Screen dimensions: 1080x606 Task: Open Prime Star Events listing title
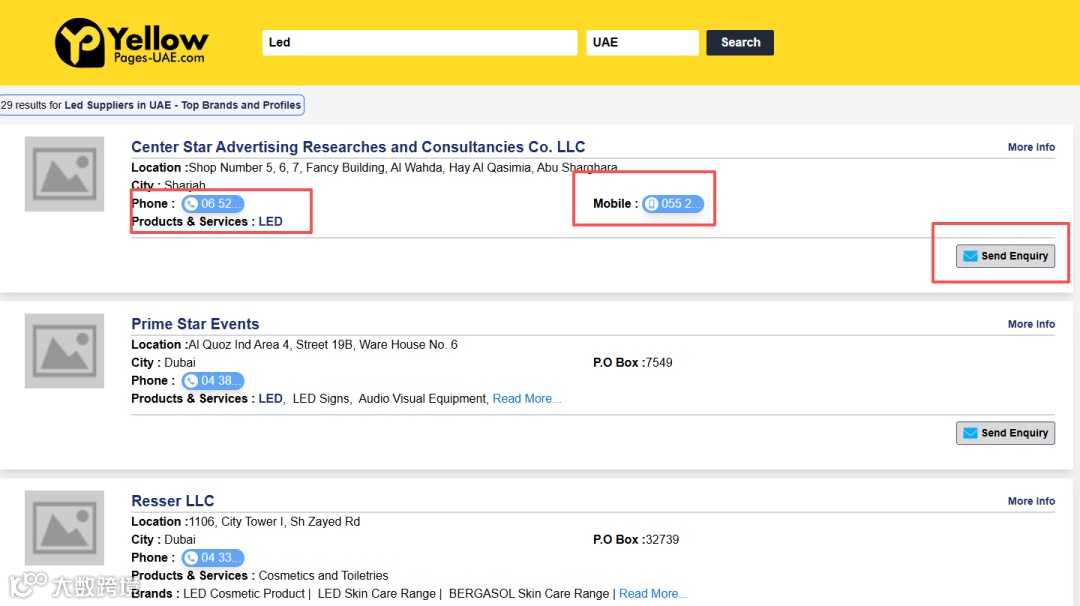[195, 324]
